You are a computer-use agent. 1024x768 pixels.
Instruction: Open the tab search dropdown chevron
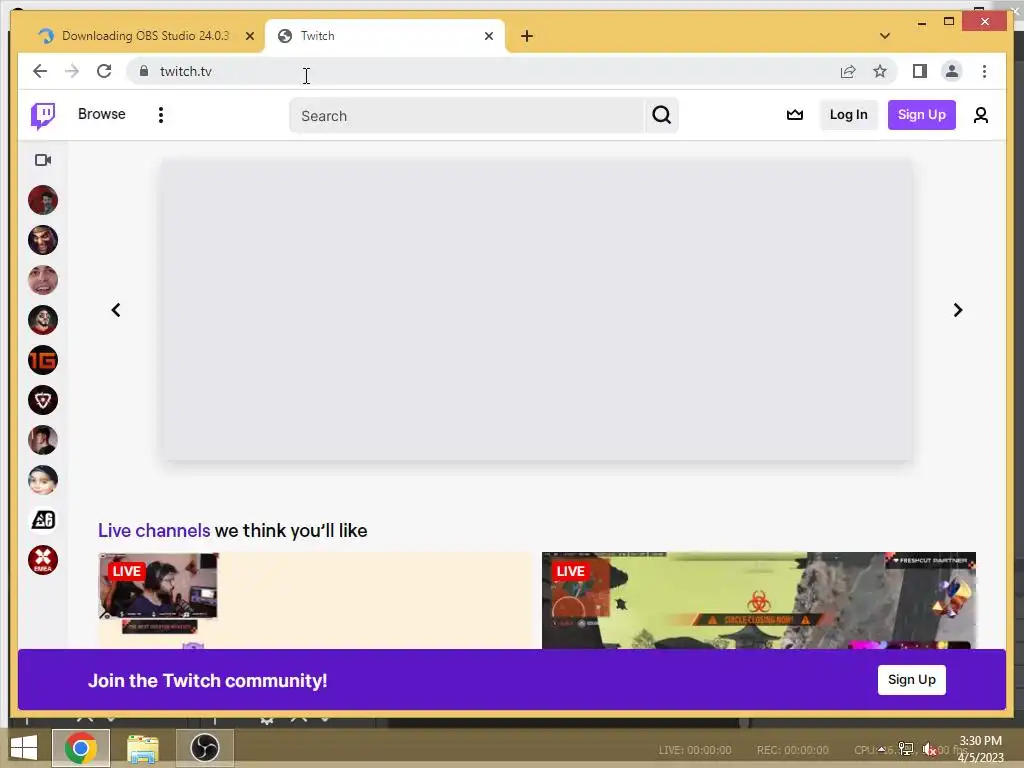[x=884, y=36]
